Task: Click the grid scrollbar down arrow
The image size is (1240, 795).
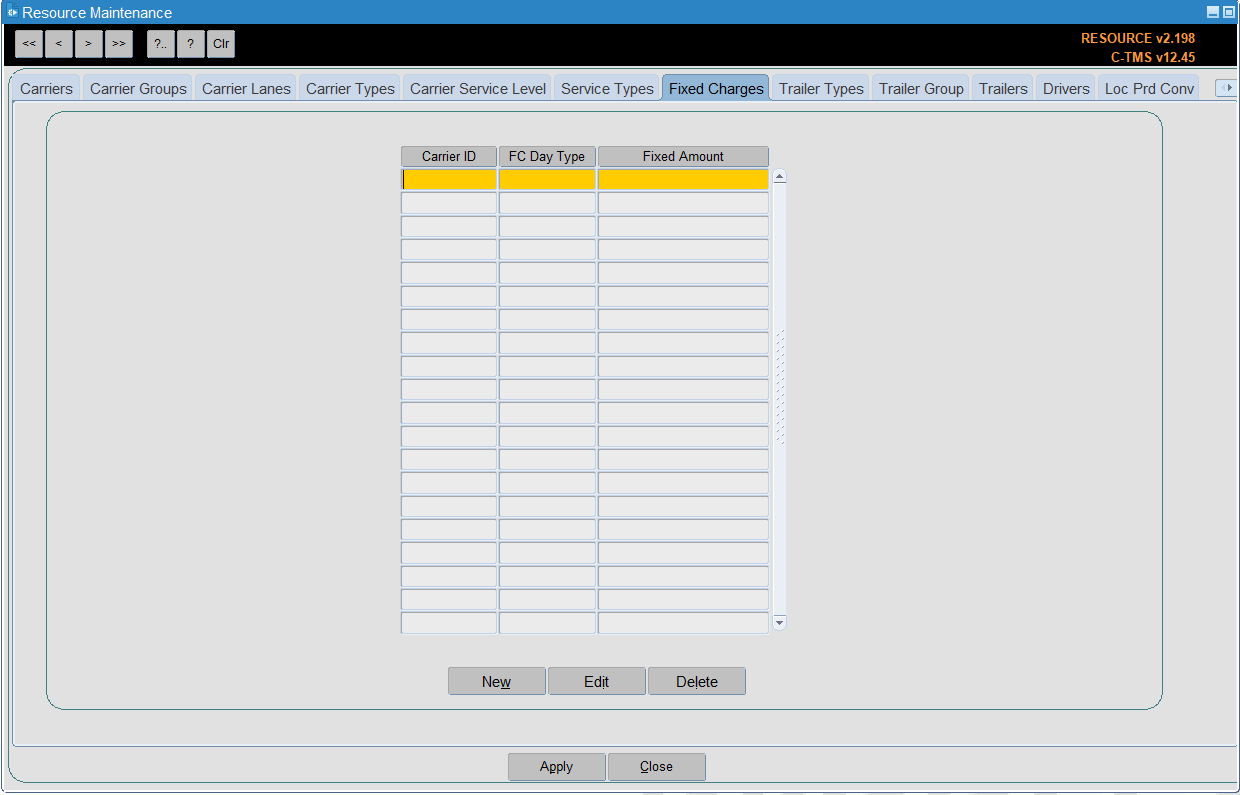Action: pyautogui.click(x=780, y=622)
